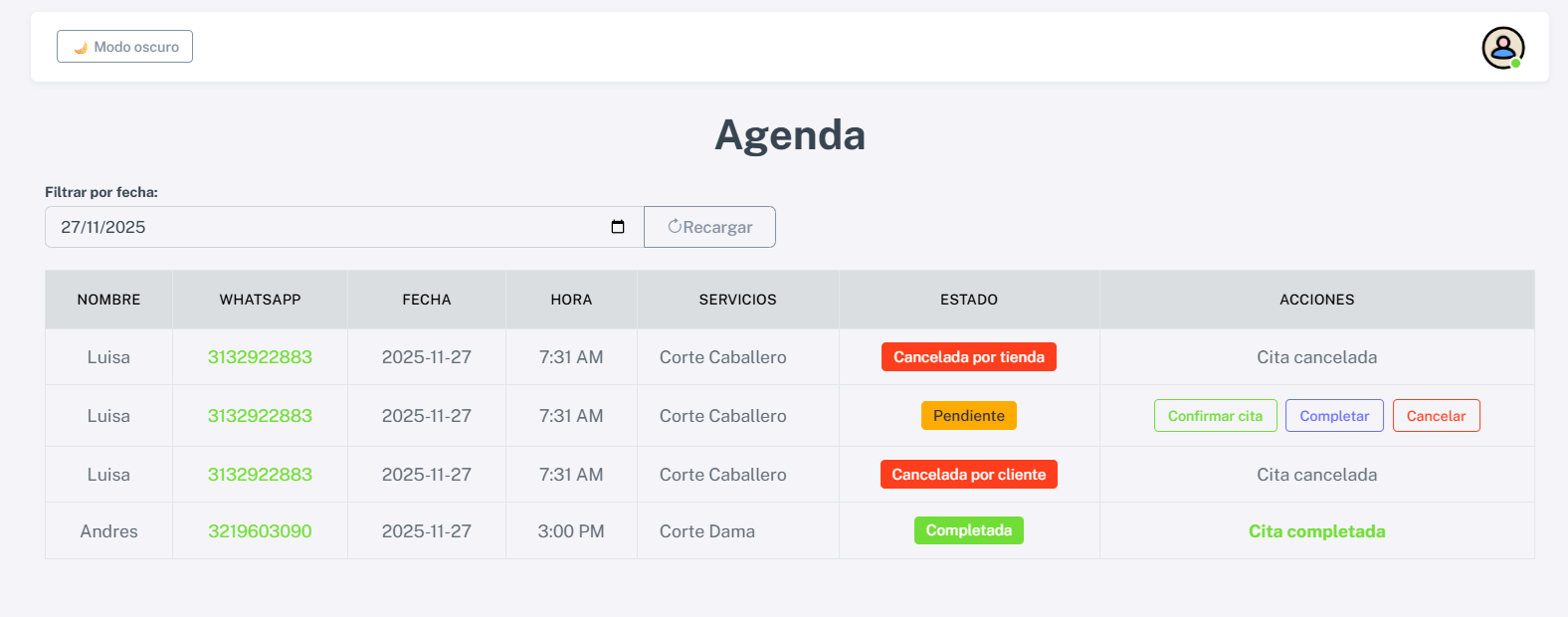Open the user profile avatar
This screenshot has width=1568, height=617.
1502,48
